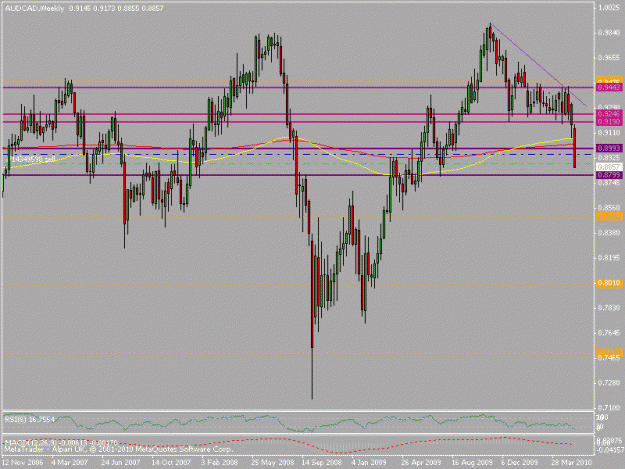The width and height of the screenshot is (625, 469).
Task: Click the 0.8380 price scale label
Action: click(x=609, y=232)
